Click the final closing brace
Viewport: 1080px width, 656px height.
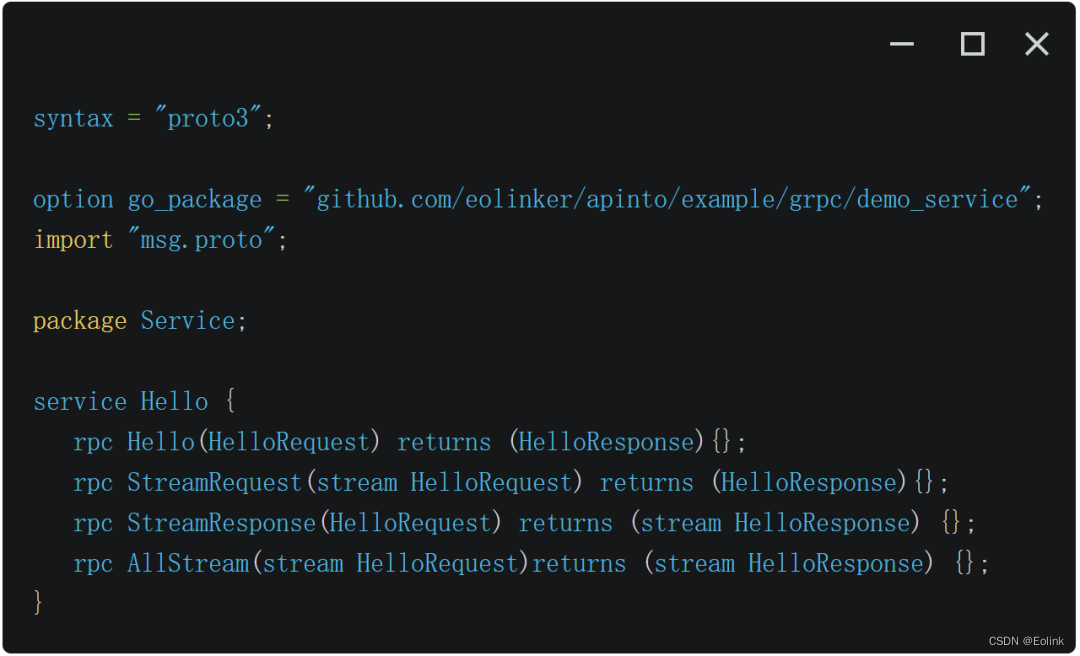click(x=38, y=604)
